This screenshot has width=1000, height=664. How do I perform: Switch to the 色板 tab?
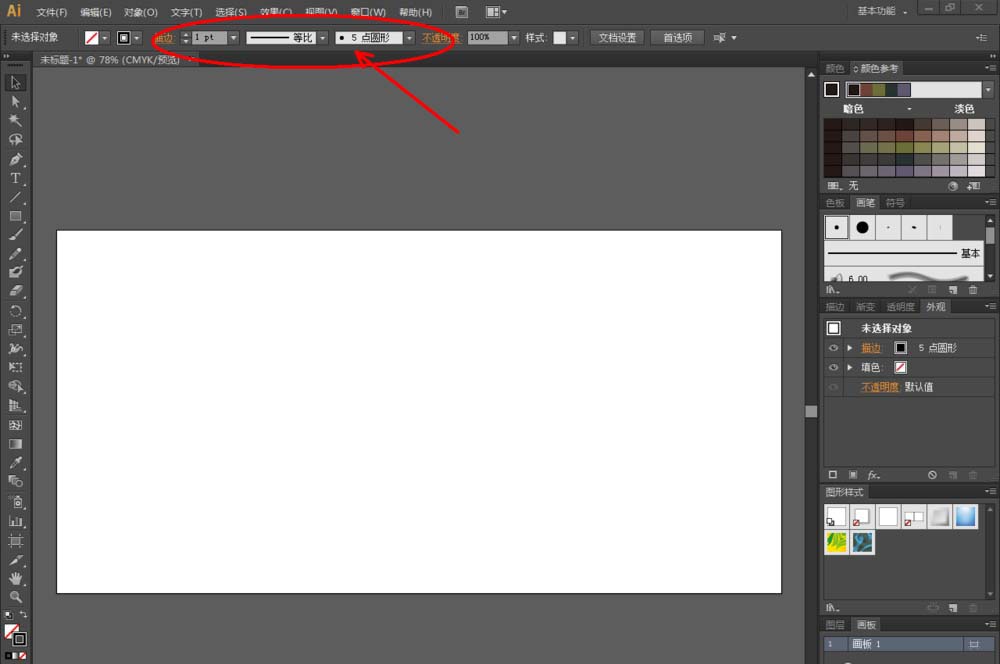[x=835, y=203]
